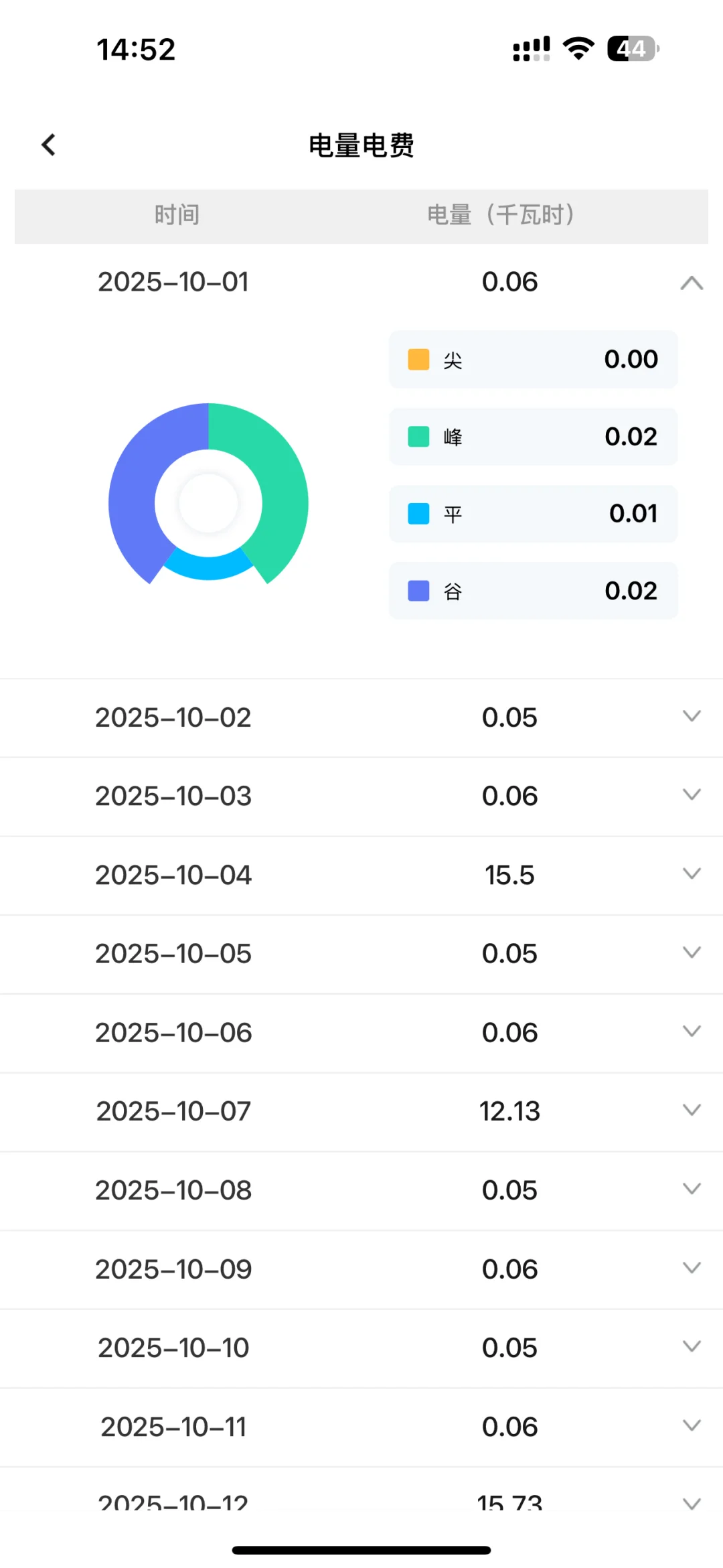The width and height of the screenshot is (723, 1568).
Task: Click the orange 尖 legend swatch
Action: coord(418,360)
